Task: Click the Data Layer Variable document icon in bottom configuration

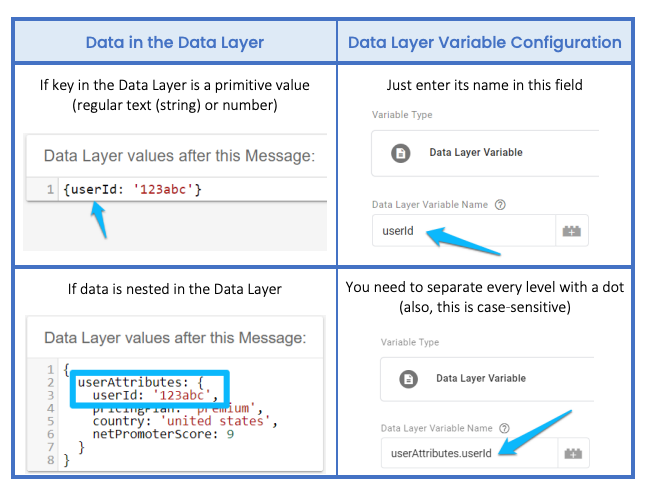Action: [x=408, y=379]
